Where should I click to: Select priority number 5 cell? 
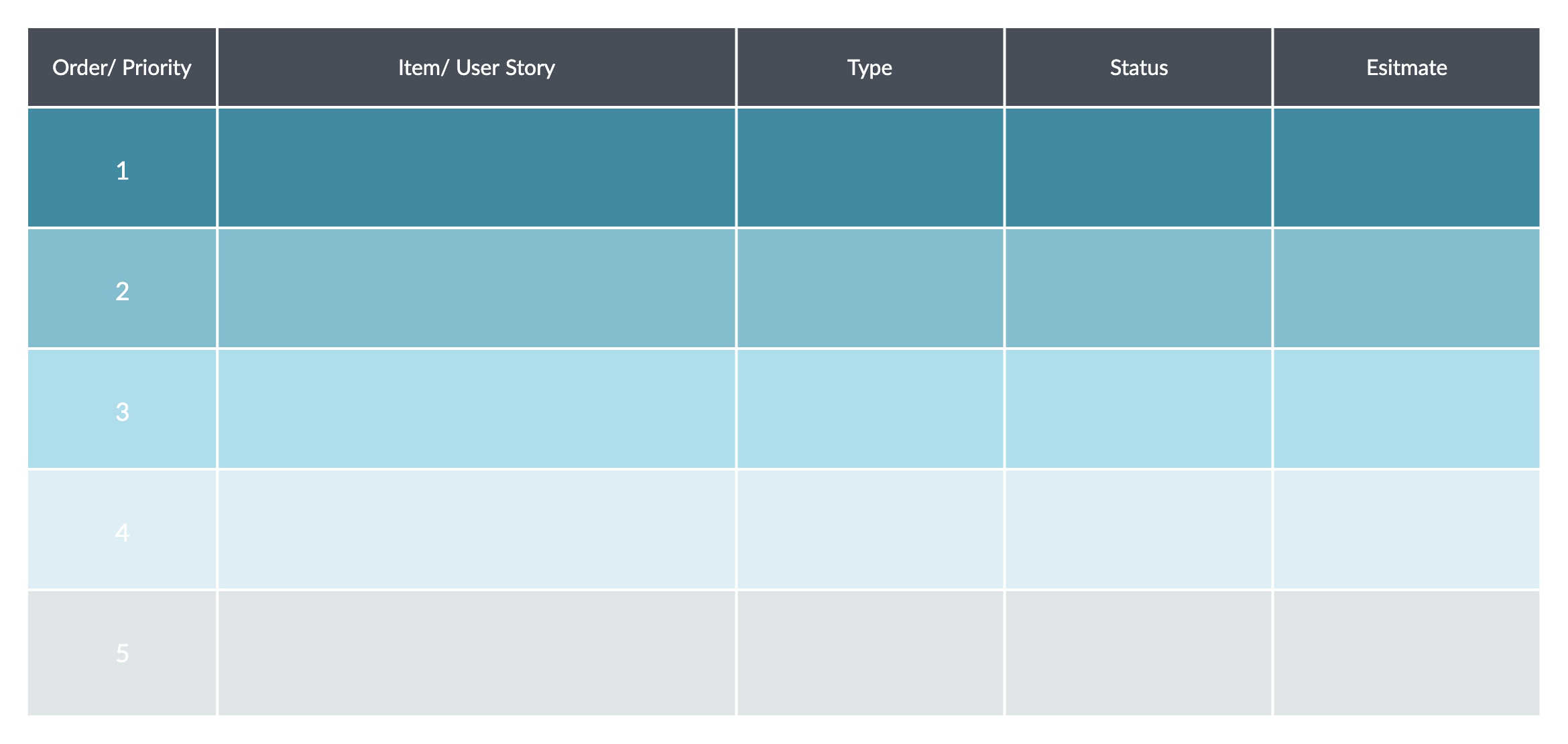click(x=122, y=653)
